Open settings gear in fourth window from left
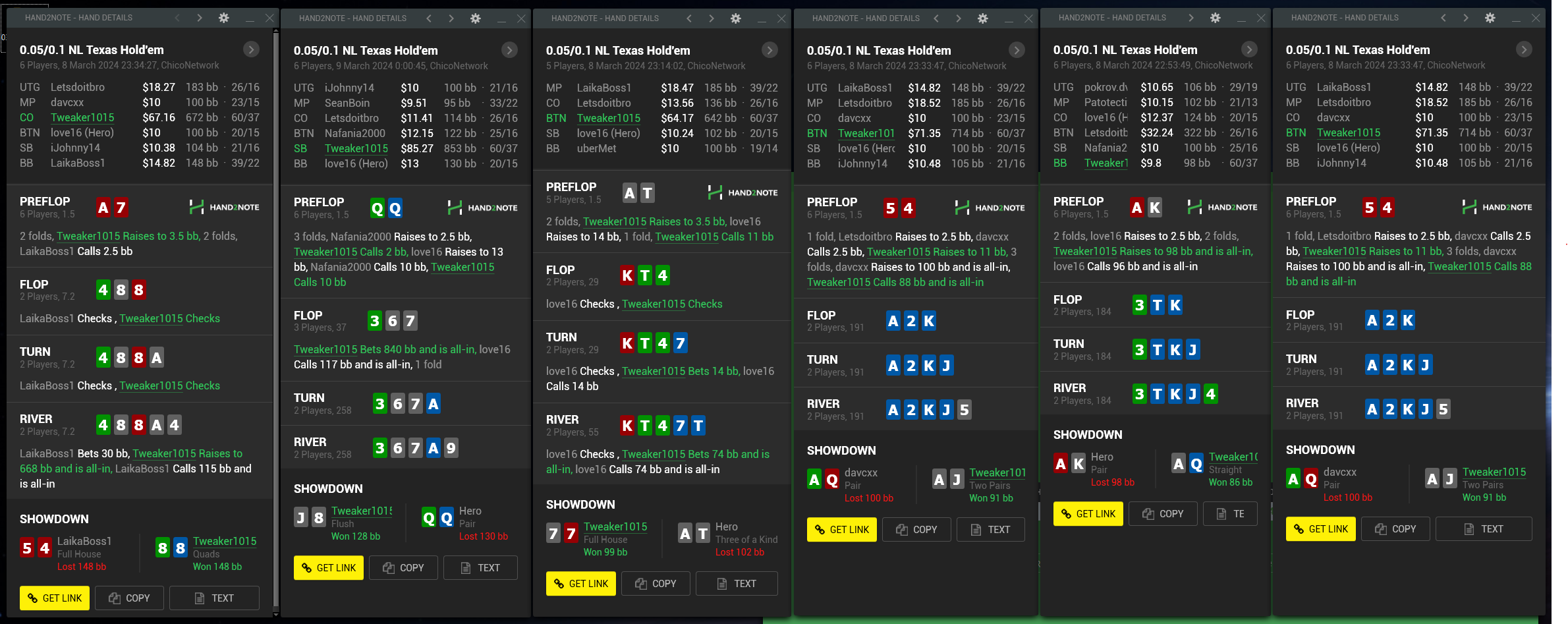The image size is (1568, 624). [x=983, y=18]
